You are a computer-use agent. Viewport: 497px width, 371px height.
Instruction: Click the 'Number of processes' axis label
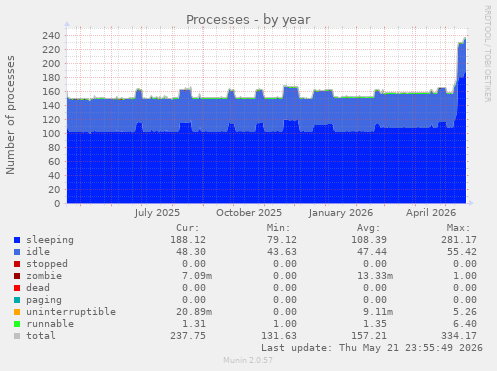tap(10, 115)
